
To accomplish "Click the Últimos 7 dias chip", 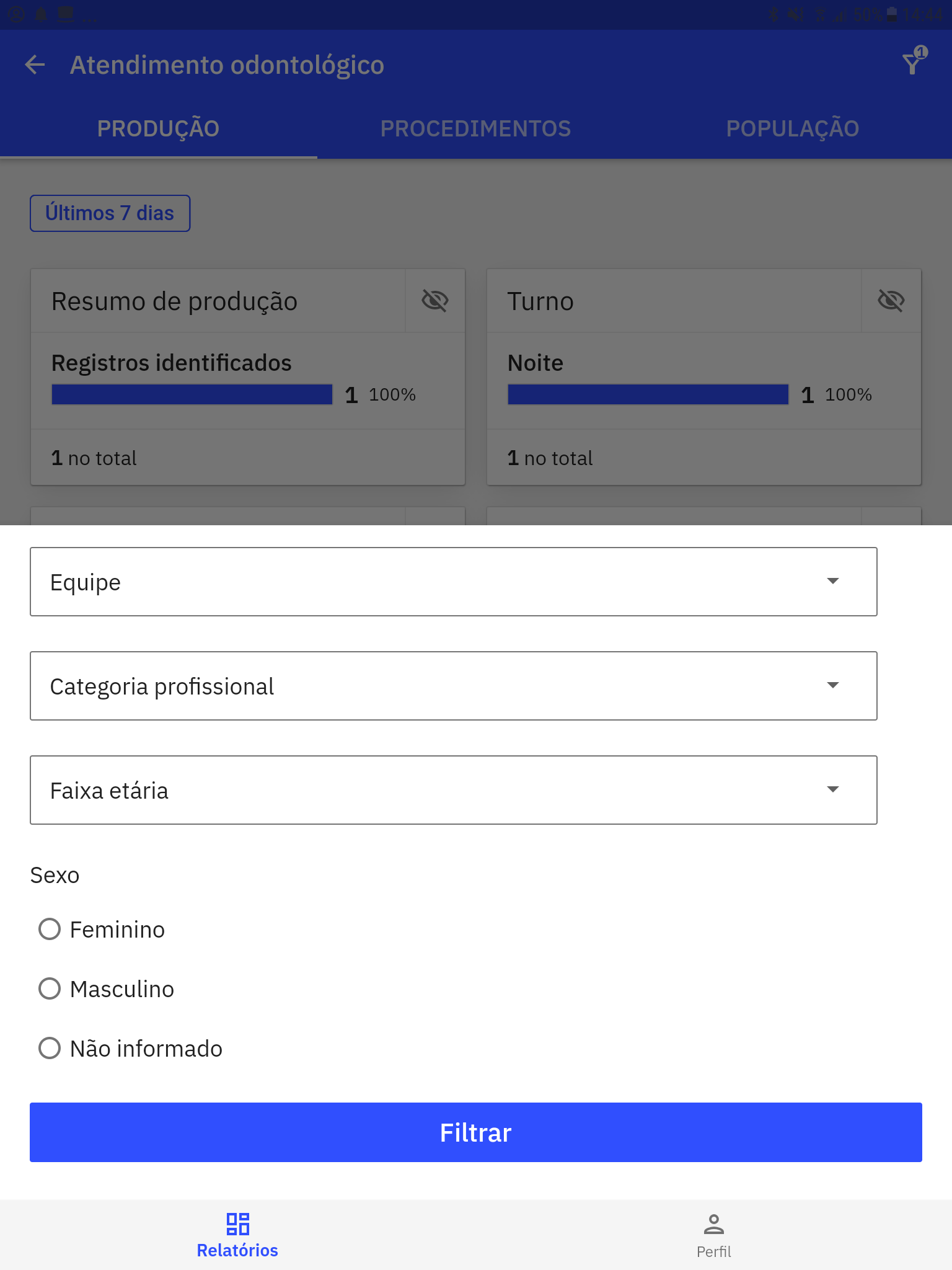I will 110,213.
